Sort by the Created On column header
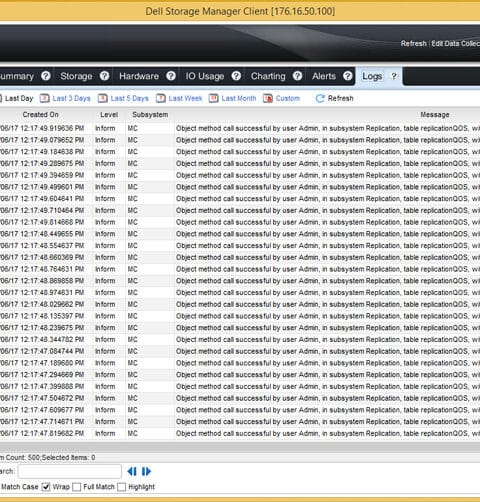The height and width of the screenshot is (502, 480). point(40,115)
